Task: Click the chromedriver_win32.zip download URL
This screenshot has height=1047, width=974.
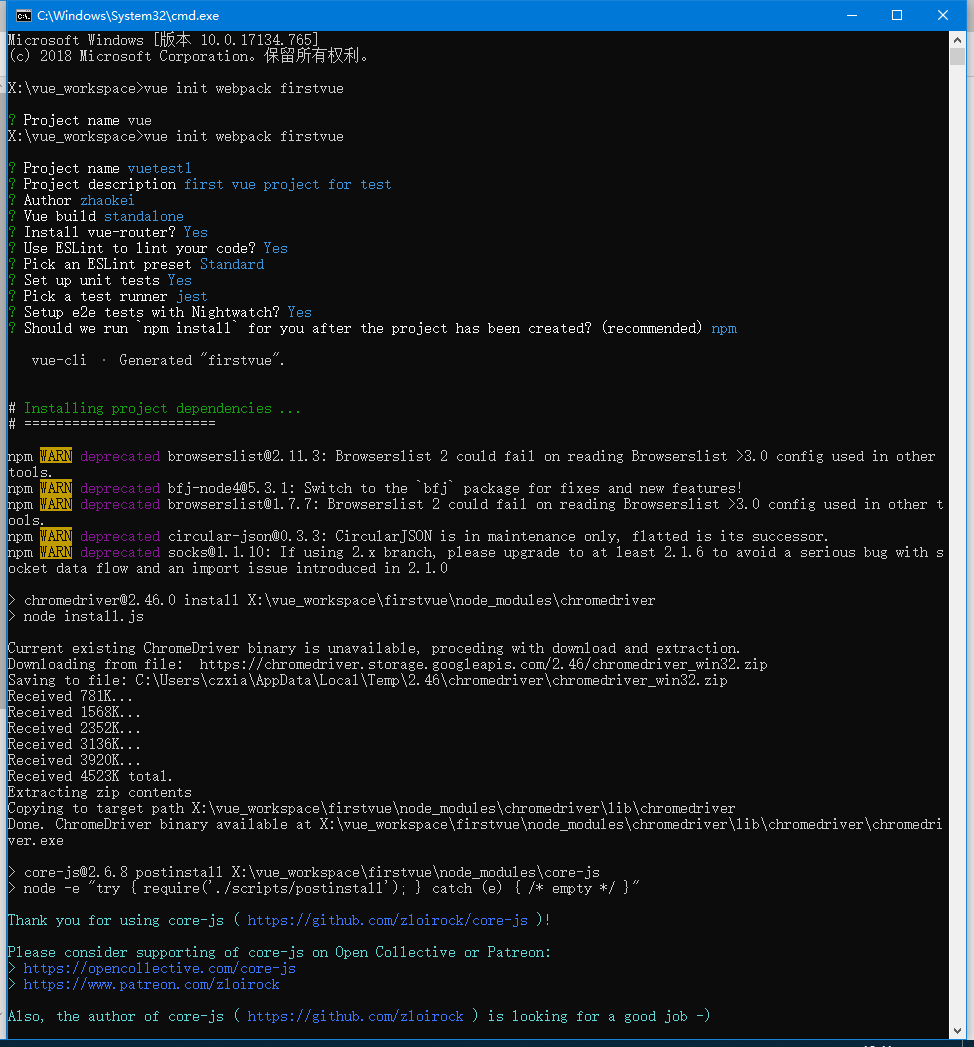Action: pos(483,664)
